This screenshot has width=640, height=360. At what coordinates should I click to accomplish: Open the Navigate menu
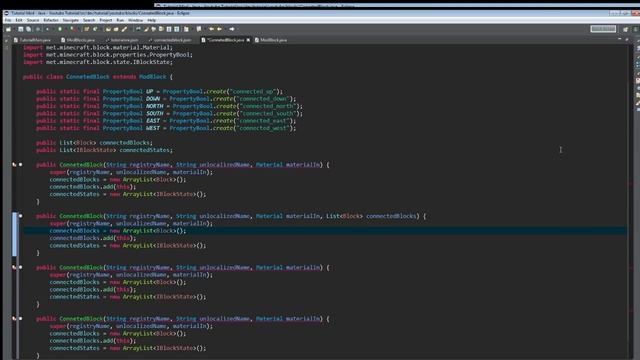pos(71,20)
